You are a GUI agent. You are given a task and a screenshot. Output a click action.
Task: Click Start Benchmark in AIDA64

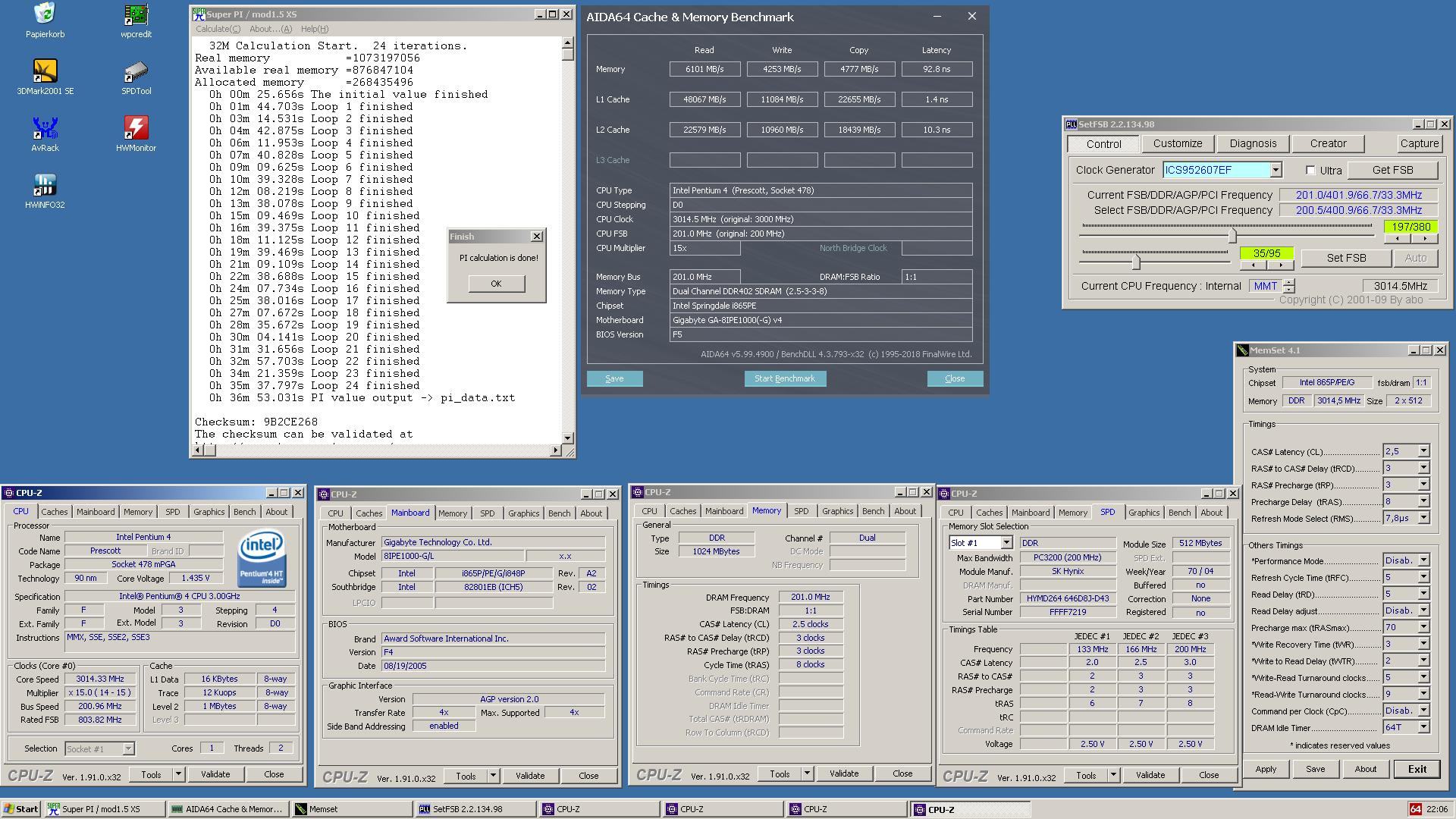point(784,378)
